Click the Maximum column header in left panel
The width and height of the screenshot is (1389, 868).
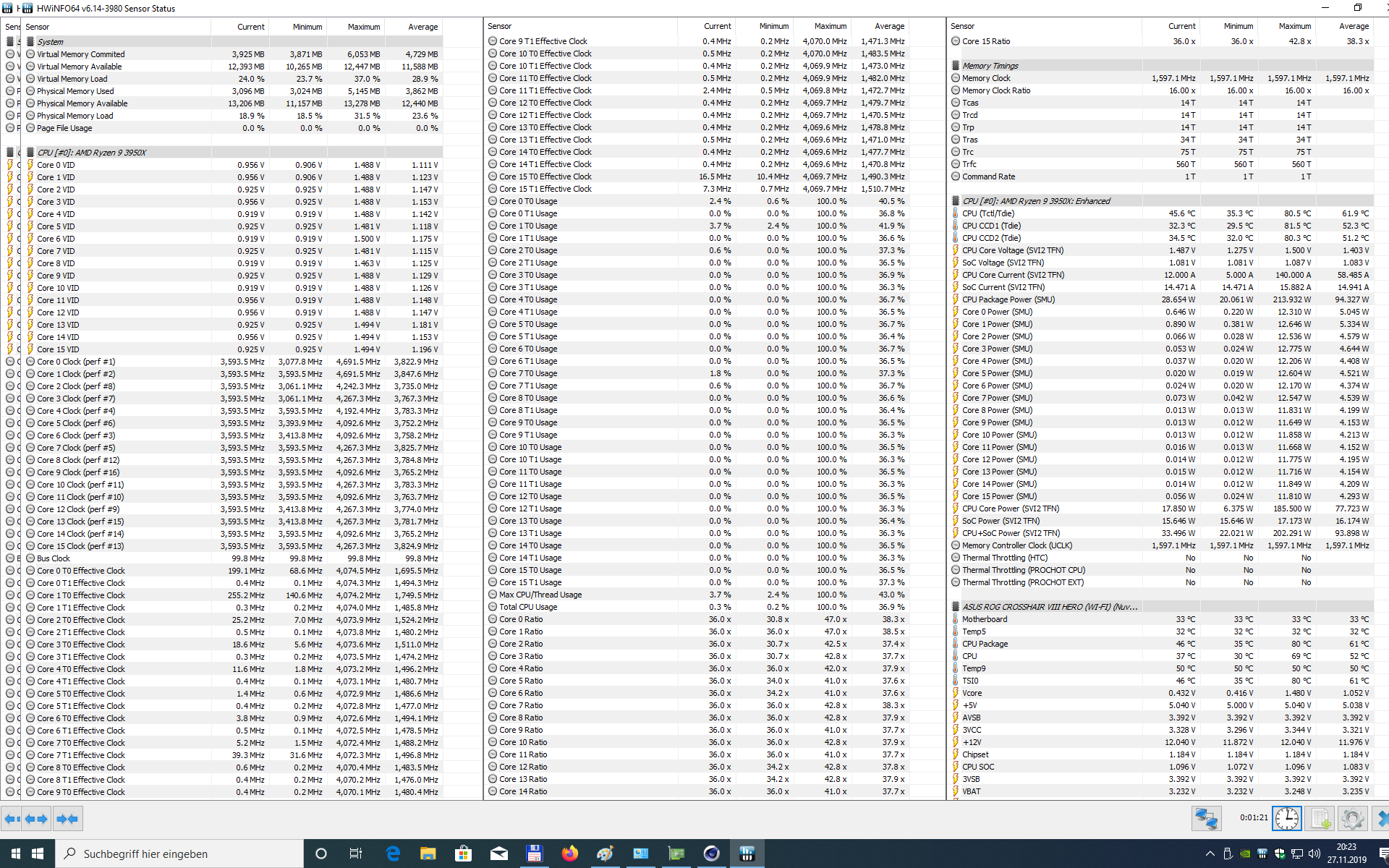(x=363, y=27)
